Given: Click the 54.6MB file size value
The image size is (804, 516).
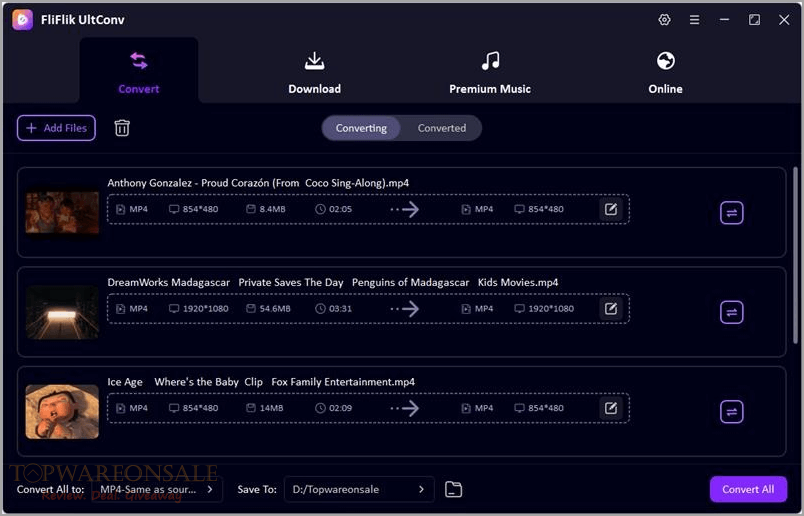Looking at the screenshot, I should click(275, 309).
